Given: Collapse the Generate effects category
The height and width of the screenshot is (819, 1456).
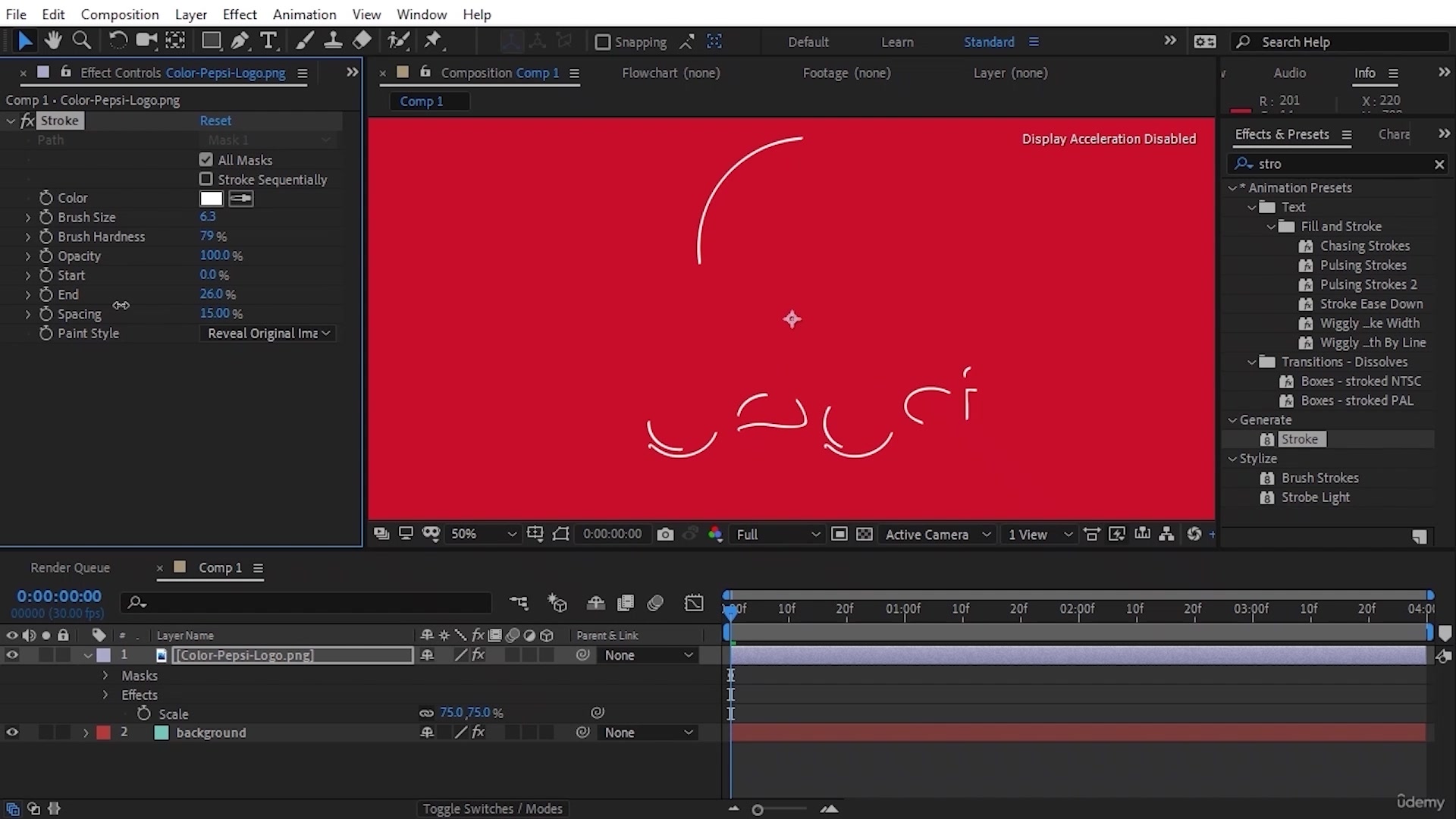Looking at the screenshot, I should pyautogui.click(x=1232, y=420).
